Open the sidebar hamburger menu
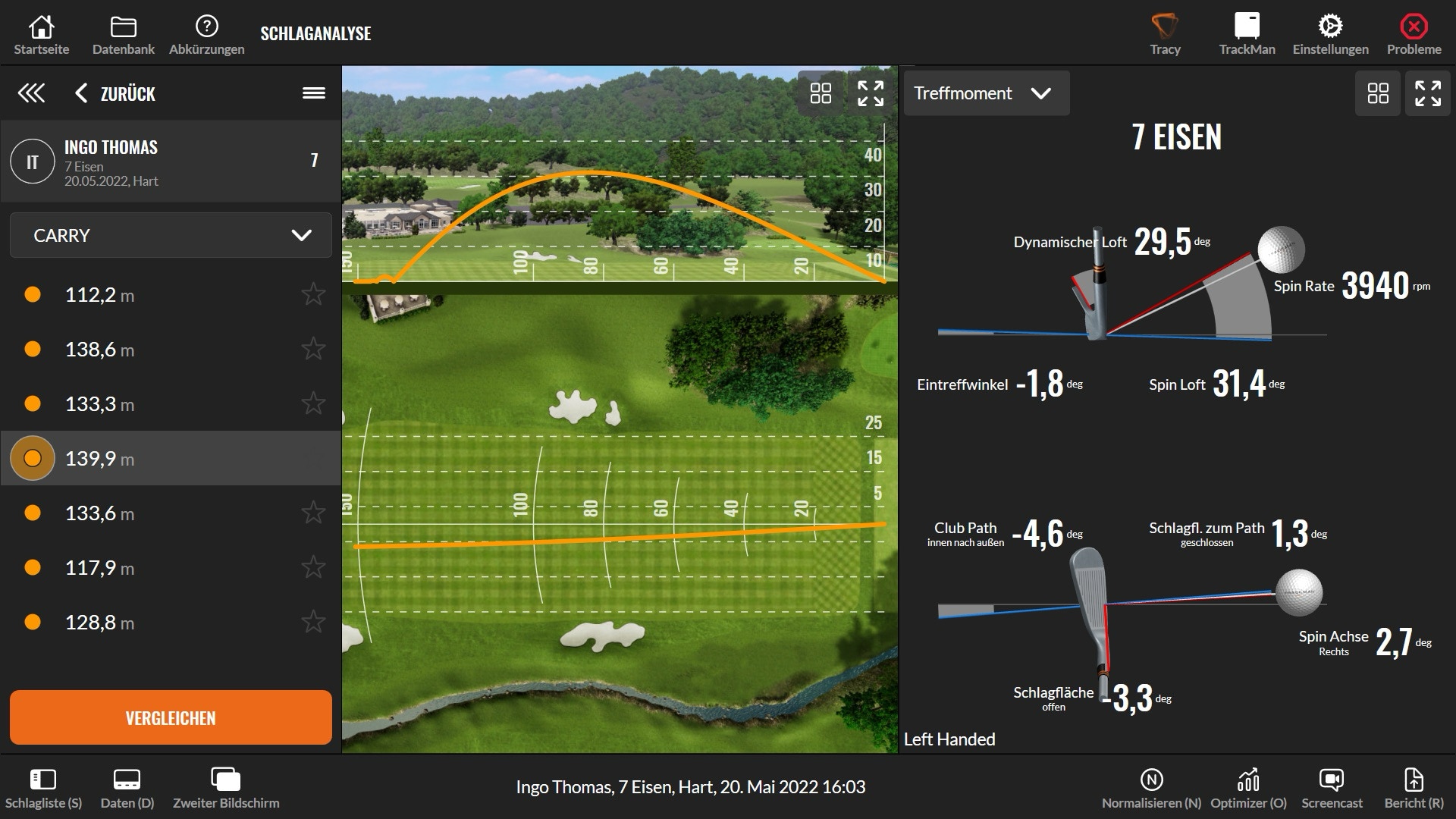 pyautogui.click(x=314, y=93)
